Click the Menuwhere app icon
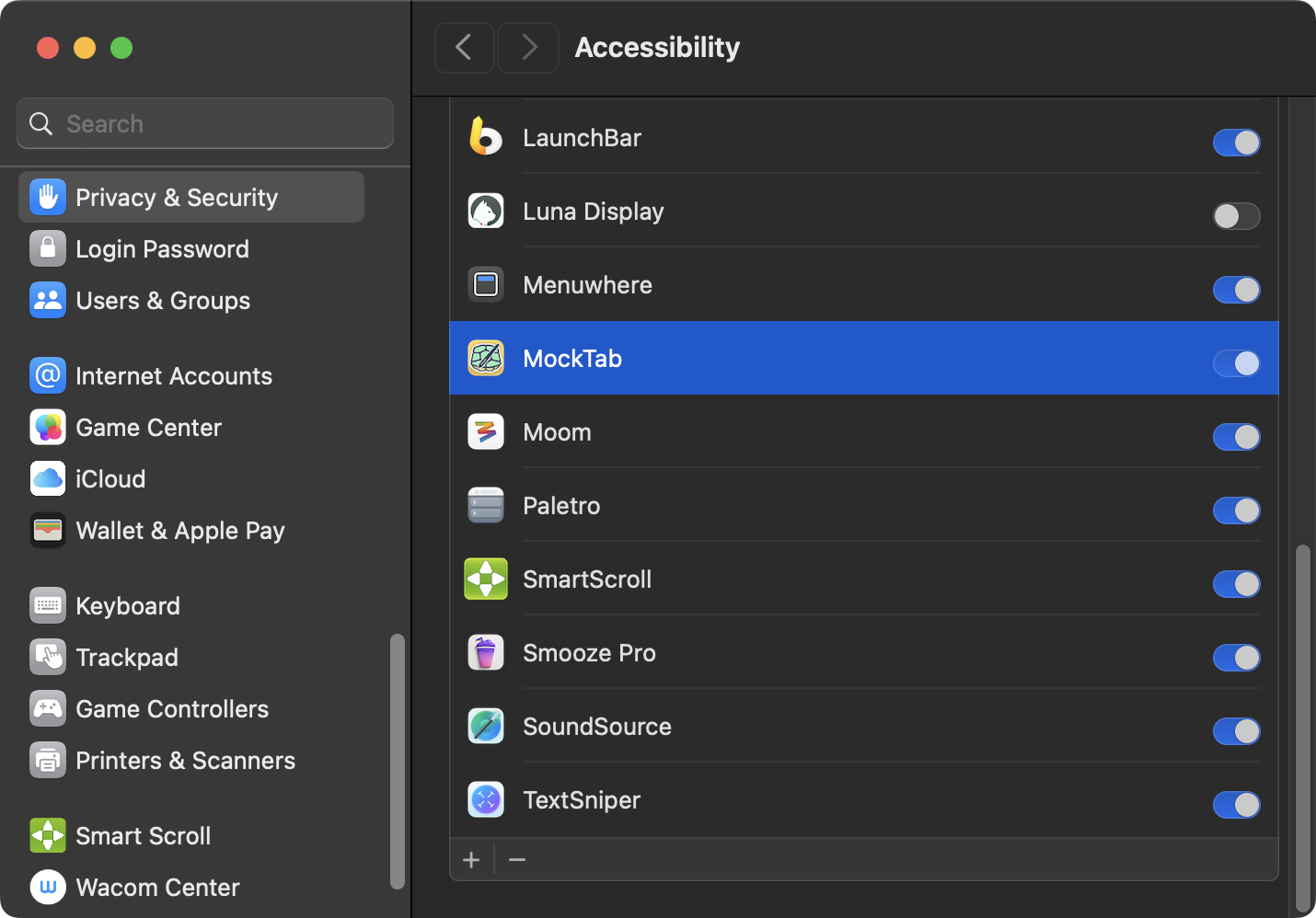The height and width of the screenshot is (918, 1316). point(486,284)
